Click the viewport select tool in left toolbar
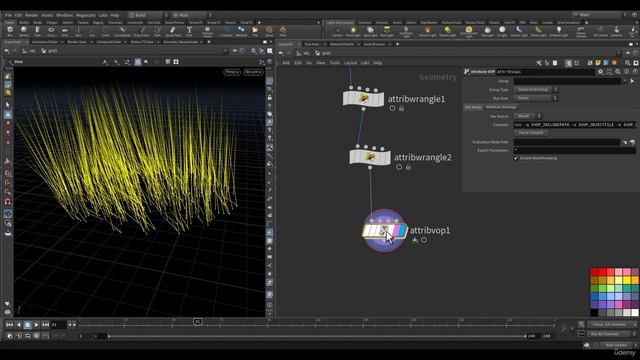The width and height of the screenshot is (640, 360). pyautogui.click(x=8, y=105)
